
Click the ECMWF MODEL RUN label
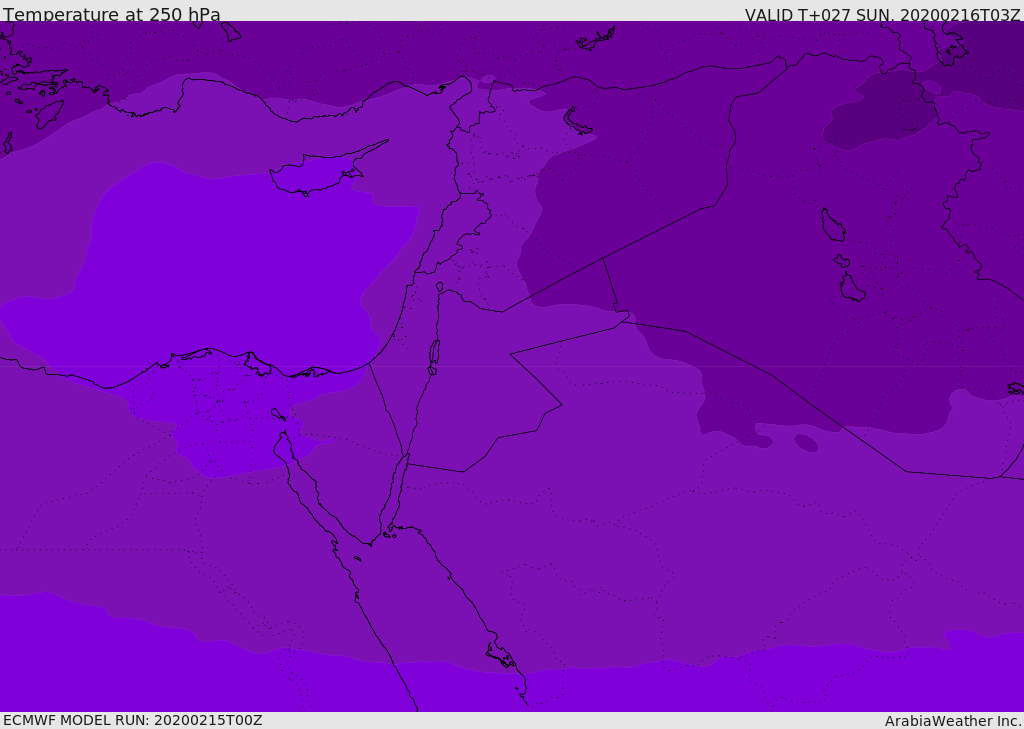pos(132,720)
